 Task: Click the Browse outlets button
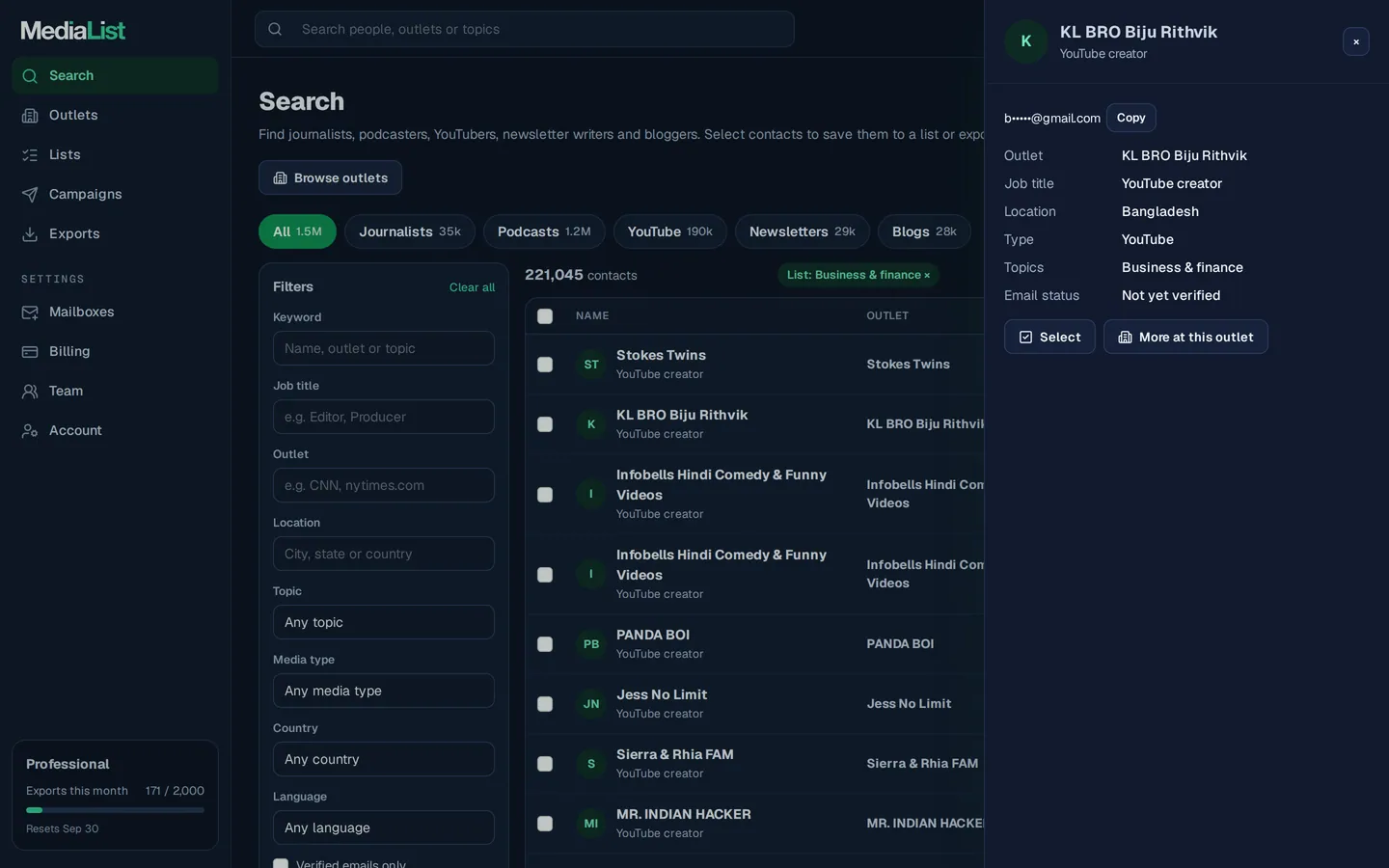330,177
